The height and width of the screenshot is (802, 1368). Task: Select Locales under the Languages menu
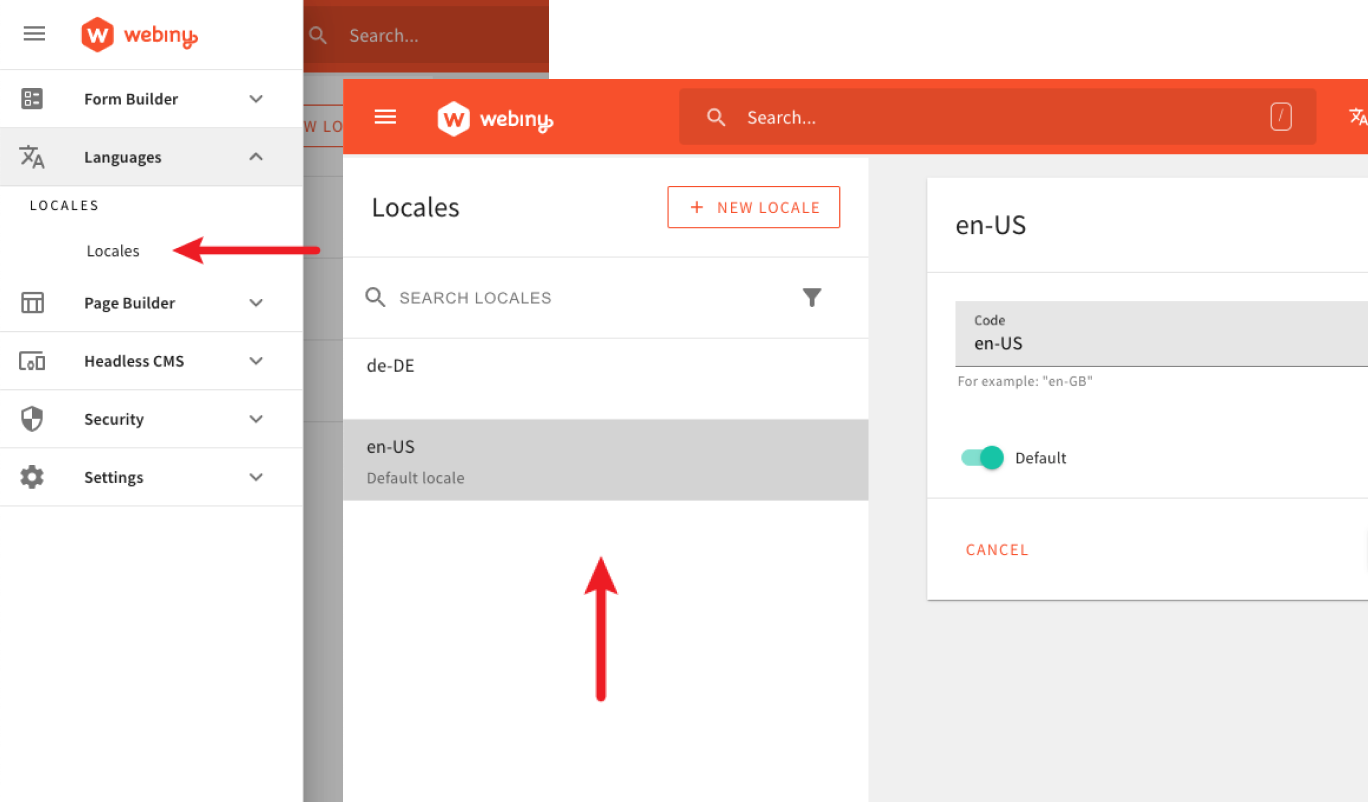[113, 250]
